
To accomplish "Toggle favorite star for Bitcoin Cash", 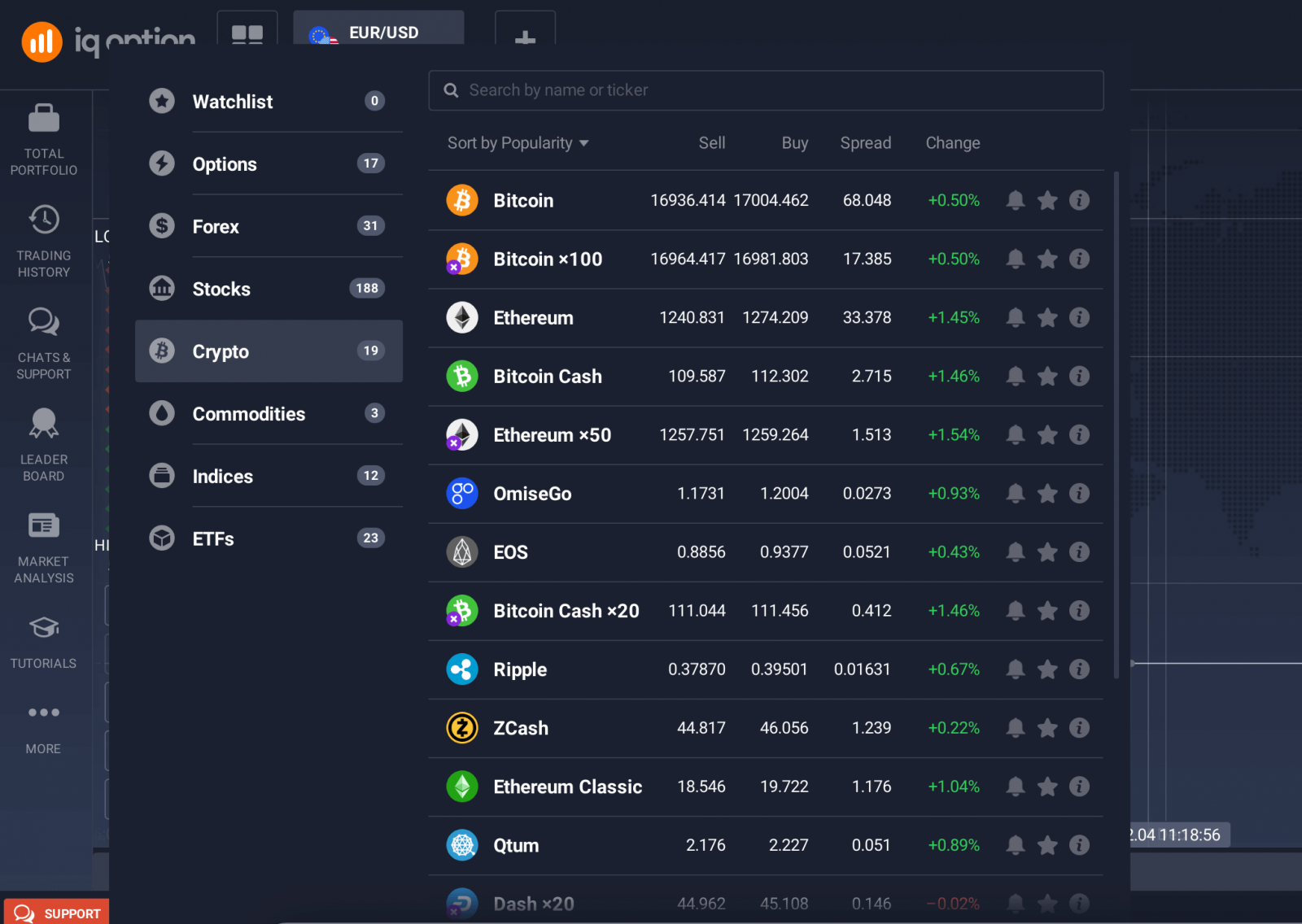I will 1047,376.
